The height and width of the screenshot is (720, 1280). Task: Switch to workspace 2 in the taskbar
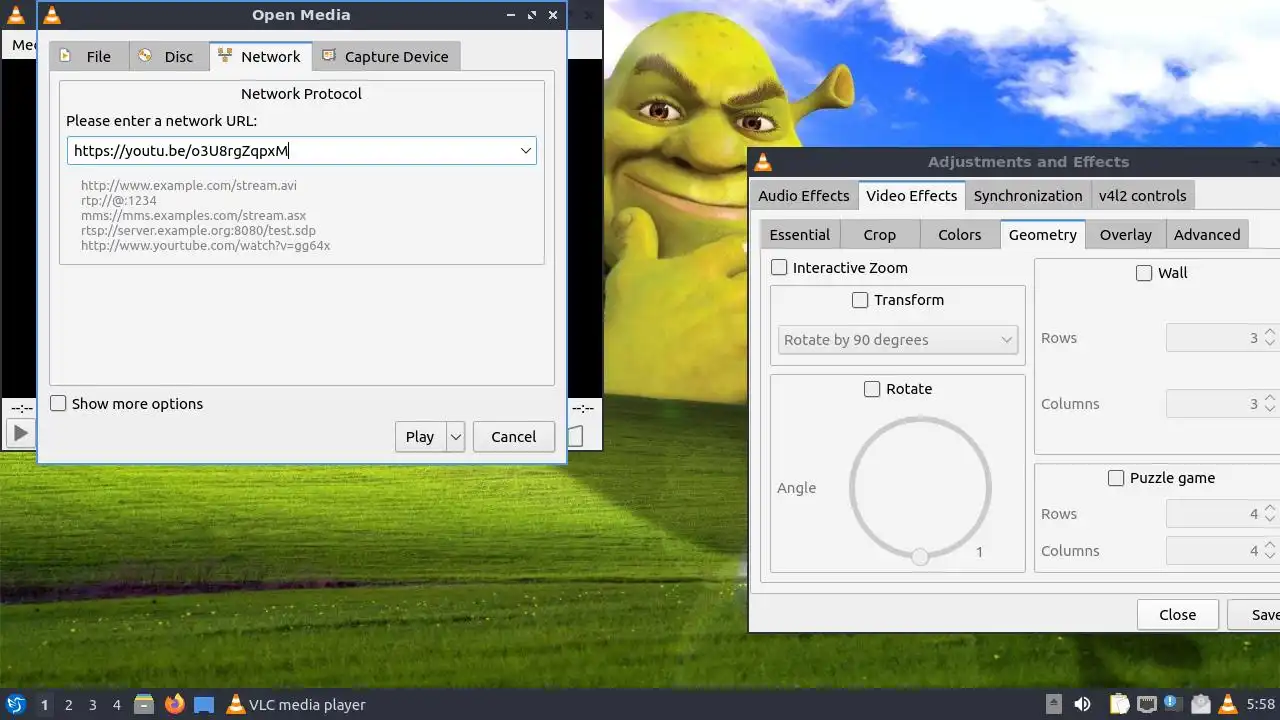(x=68, y=705)
